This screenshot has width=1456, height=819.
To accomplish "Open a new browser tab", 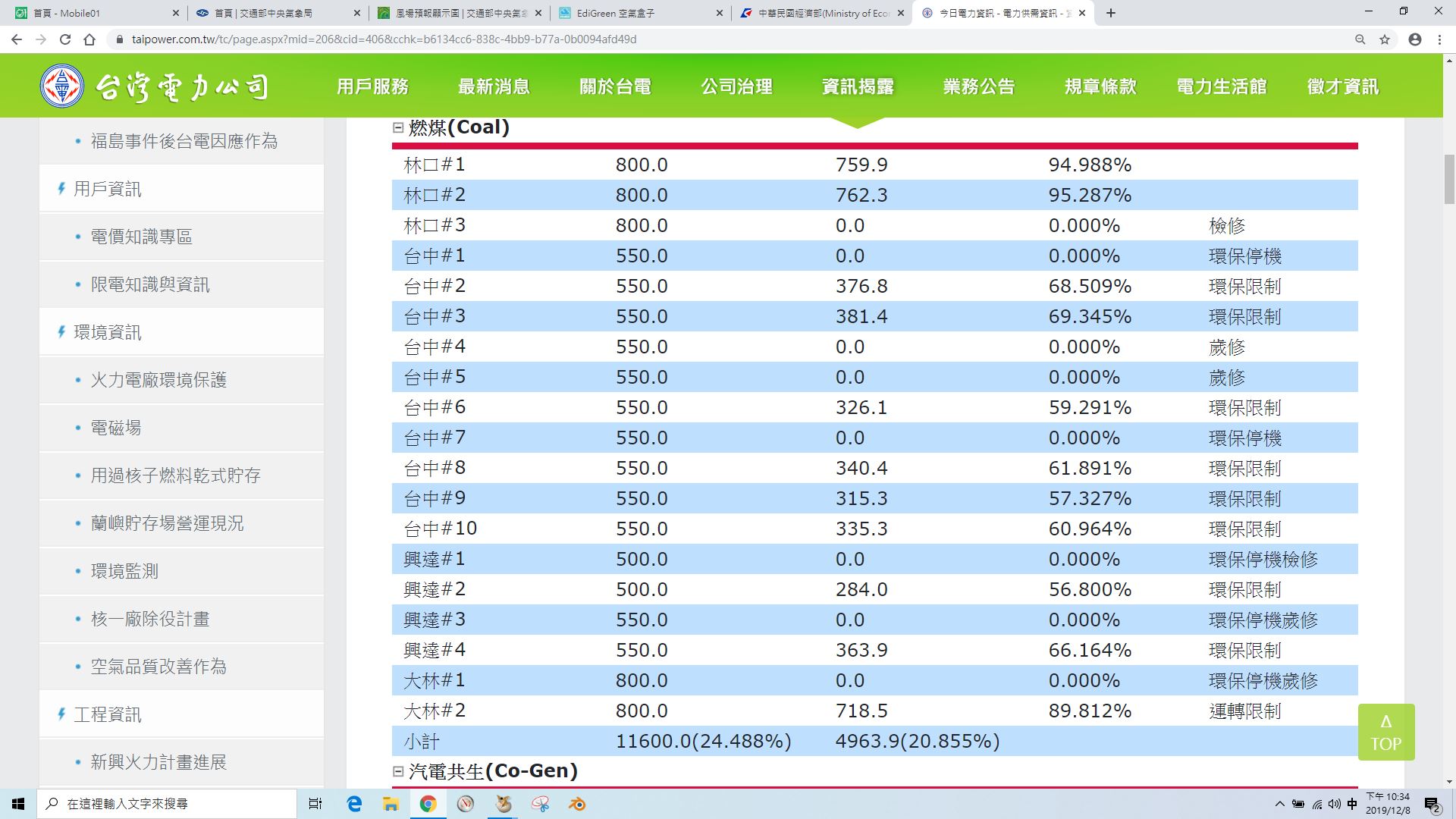I will (x=1111, y=13).
